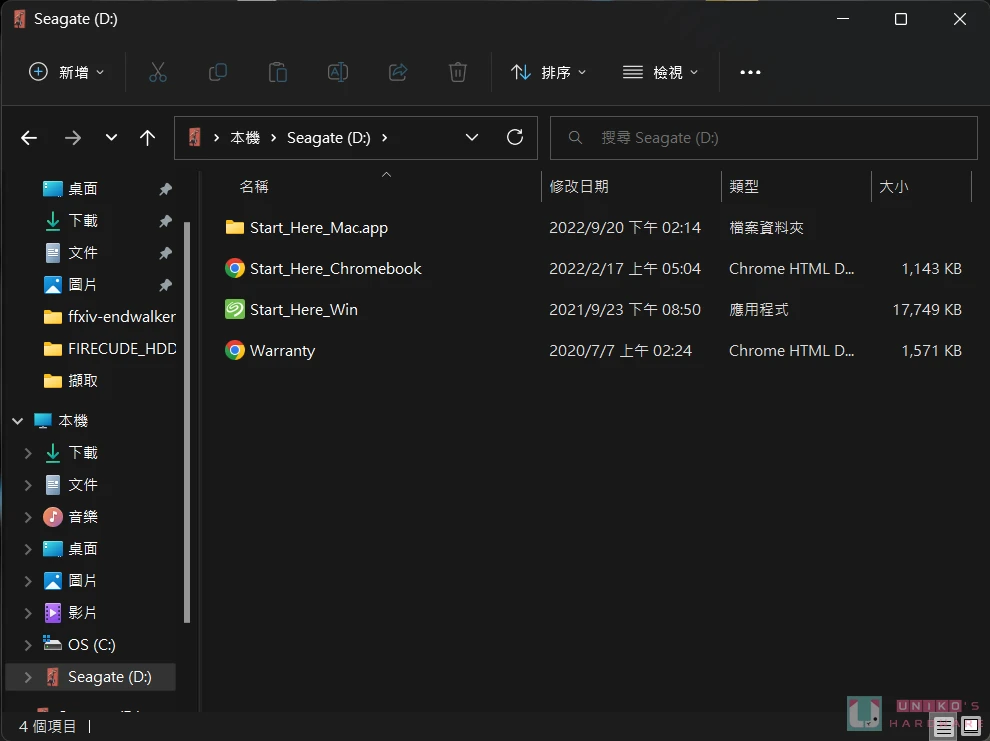Expand 文件 under 本機
Image resolution: width=990 pixels, height=741 pixels.
tap(28, 485)
